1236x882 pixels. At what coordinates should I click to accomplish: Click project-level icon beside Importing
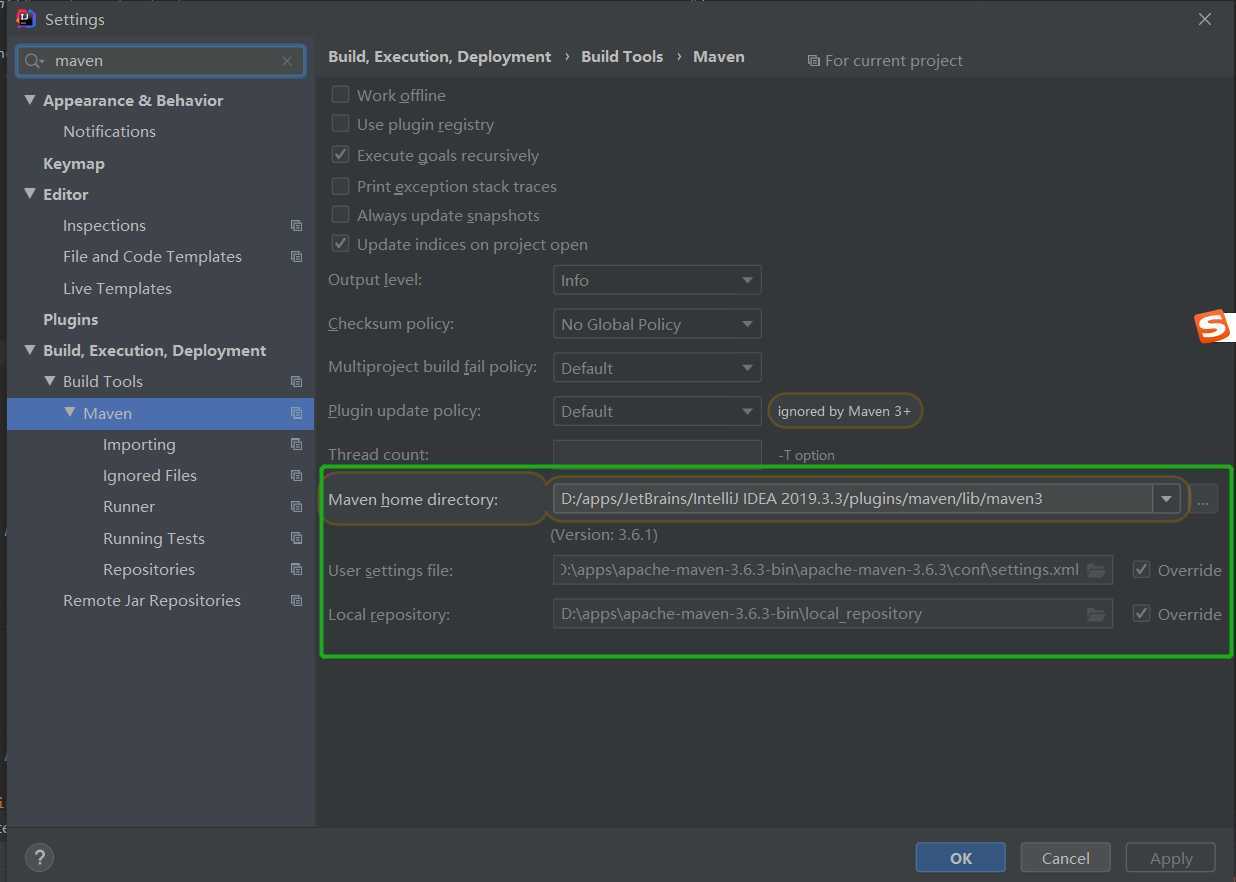point(296,444)
